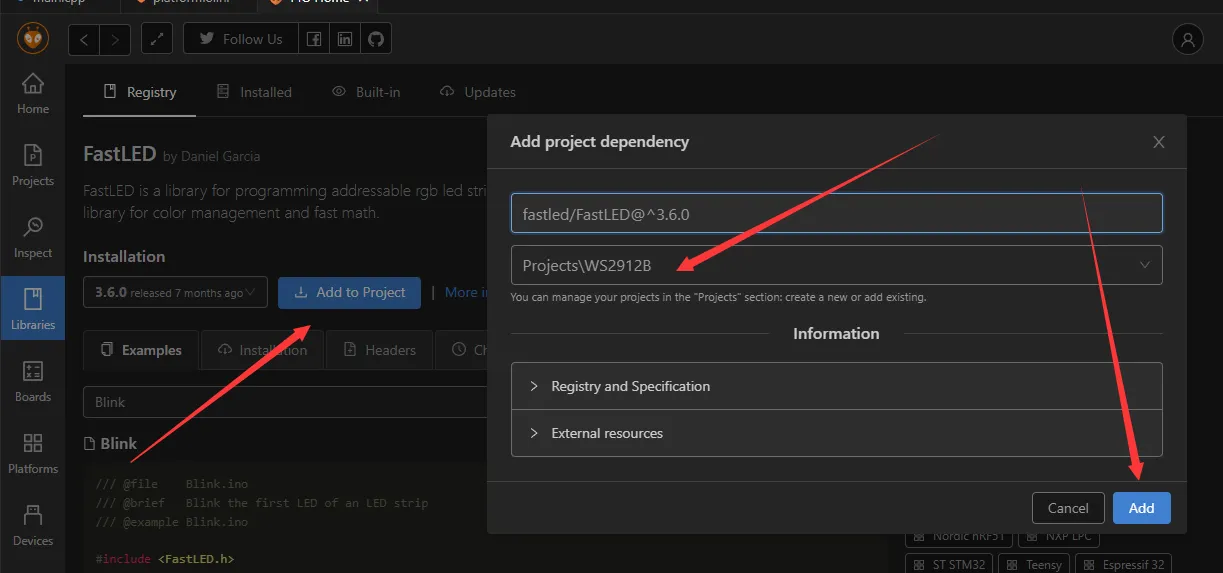Open Projects in the sidebar
1223x573 pixels.
tap(33, 166)
